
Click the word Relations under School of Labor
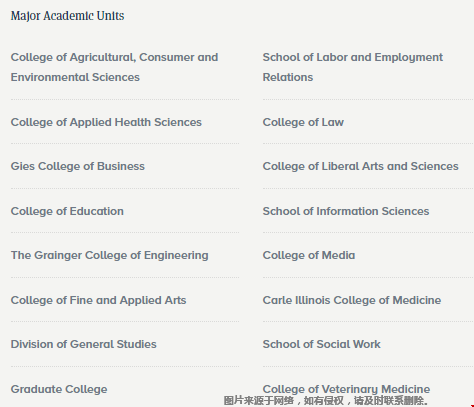point(288,77)
